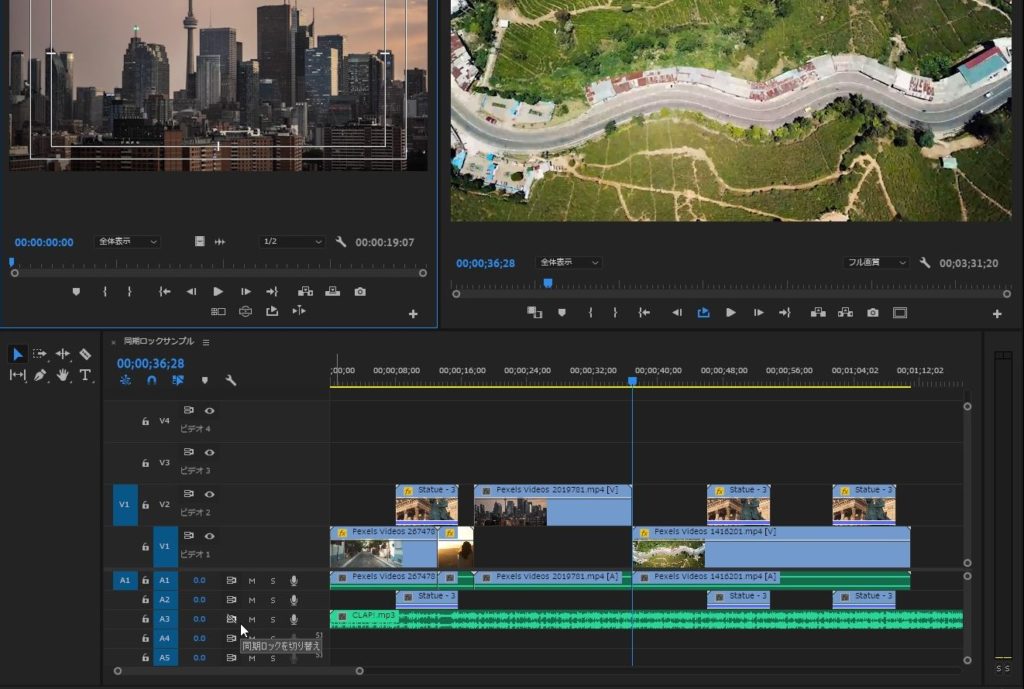
Task: Click the Source monitor insert button
Action: 305,292
